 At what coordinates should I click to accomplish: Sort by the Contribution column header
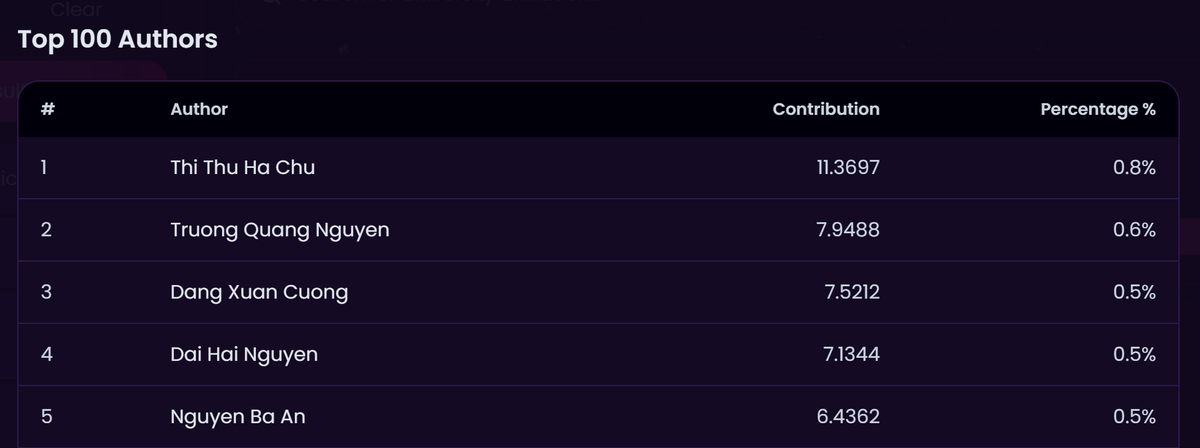click(826, 109)
